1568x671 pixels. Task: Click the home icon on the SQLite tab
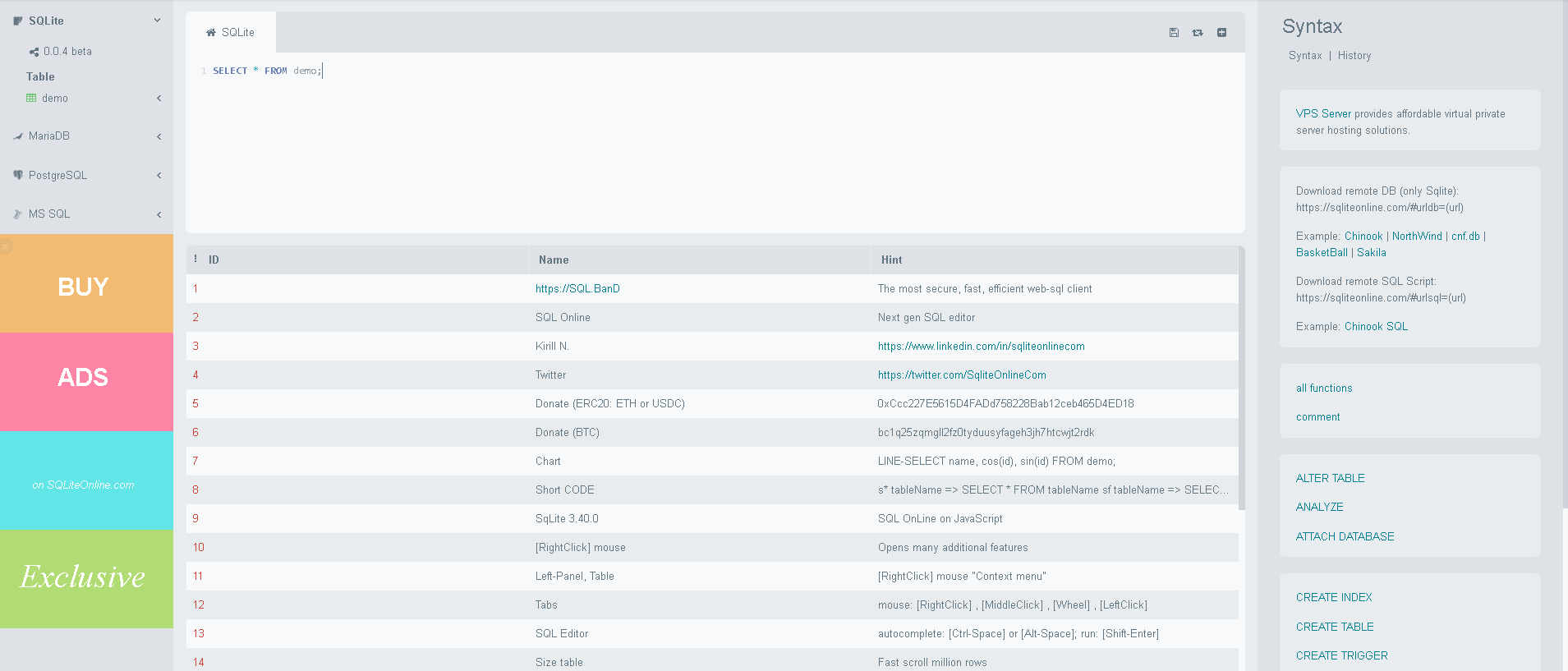point(211,33)
